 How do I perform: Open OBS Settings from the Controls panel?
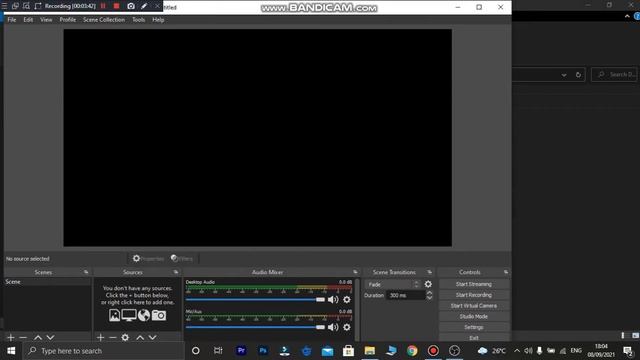pos(474,327)
